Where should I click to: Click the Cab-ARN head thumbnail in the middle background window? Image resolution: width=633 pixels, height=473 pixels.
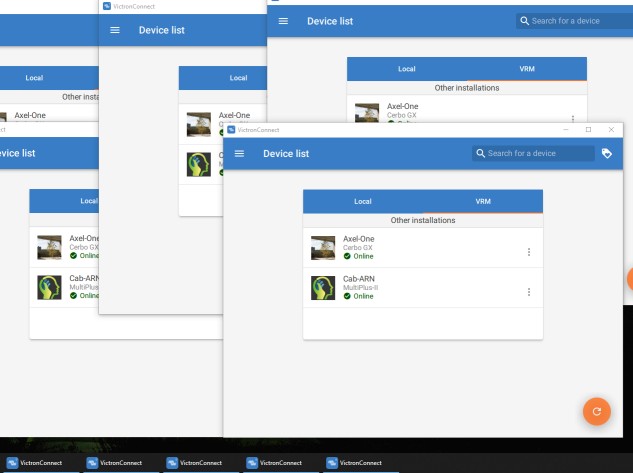coord(199,164)
